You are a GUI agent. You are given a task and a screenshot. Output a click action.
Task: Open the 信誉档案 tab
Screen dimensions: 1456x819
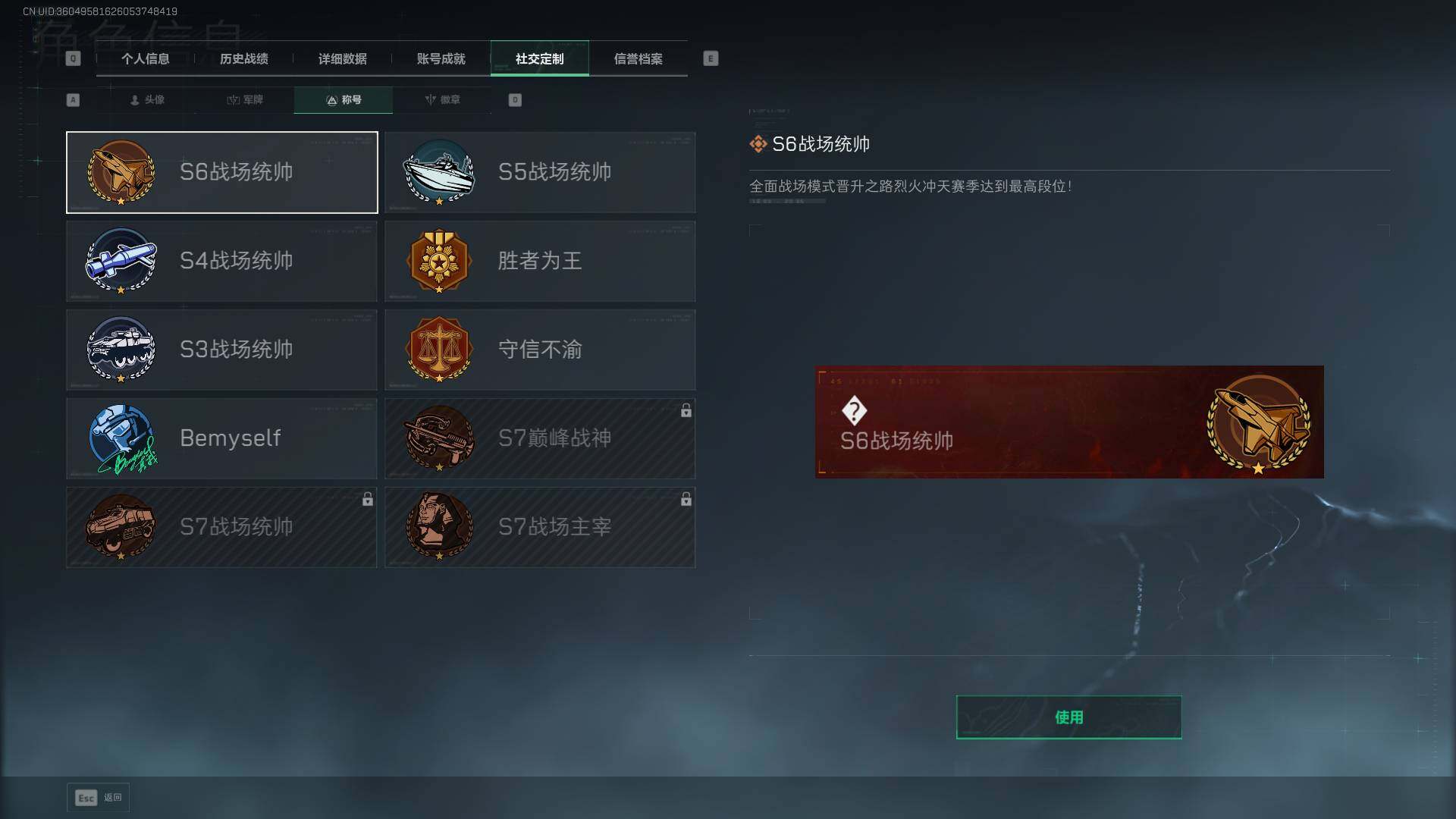tap(639, 59)
